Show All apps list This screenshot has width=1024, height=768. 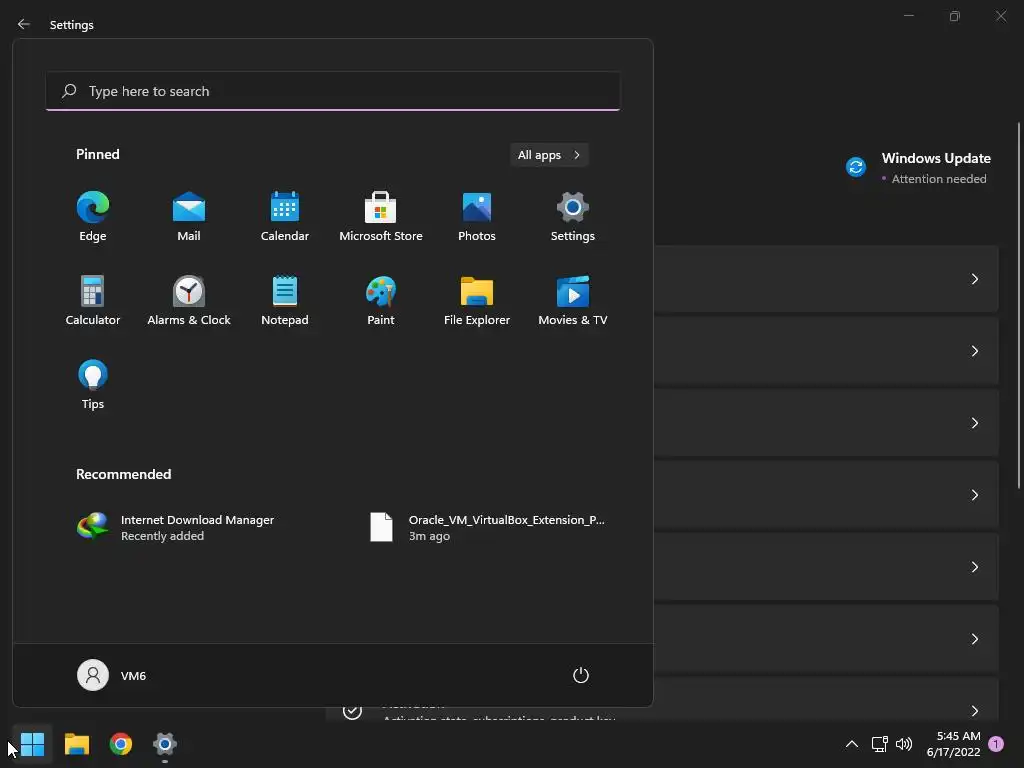549,155
